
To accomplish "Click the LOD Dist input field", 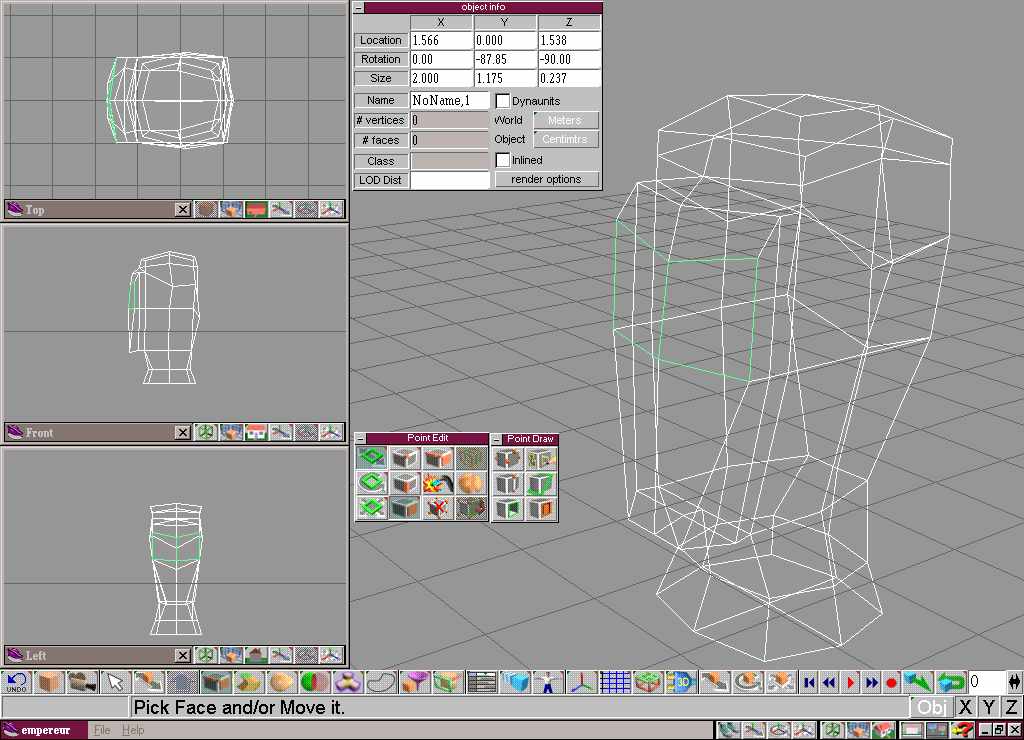I will (449, 180).
